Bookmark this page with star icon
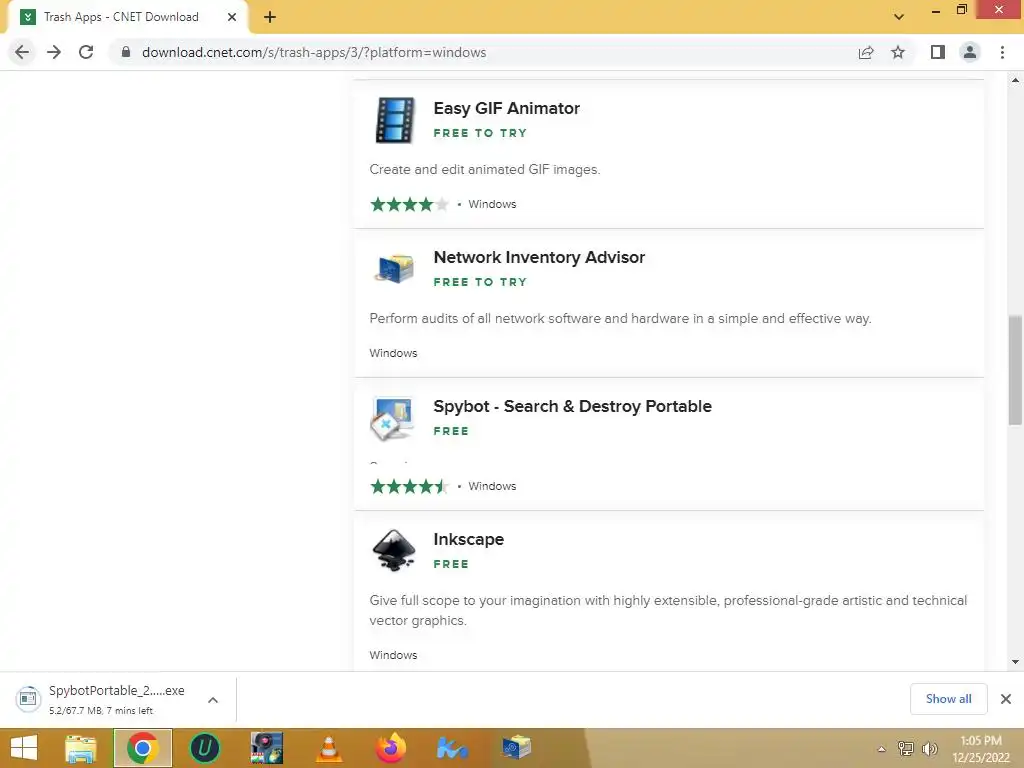This screenshot has width=1024, height=768. pos(898,52)
